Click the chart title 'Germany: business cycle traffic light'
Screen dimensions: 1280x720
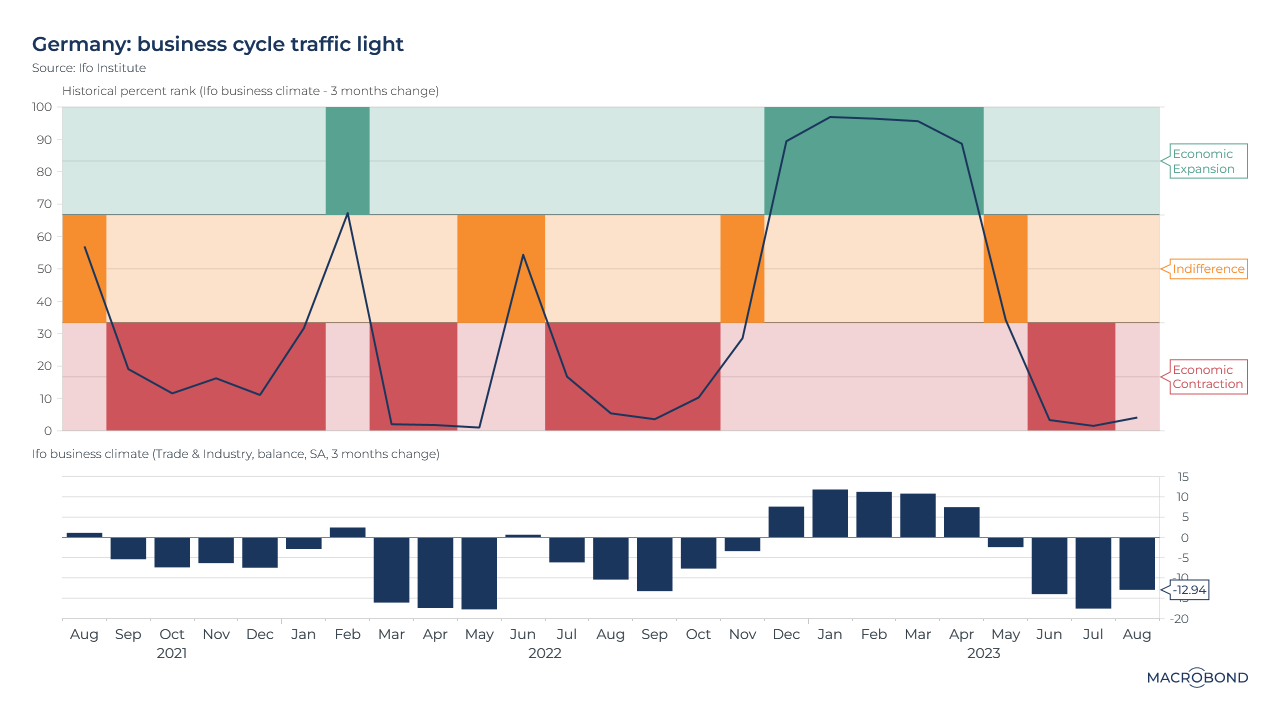(218, 44)
